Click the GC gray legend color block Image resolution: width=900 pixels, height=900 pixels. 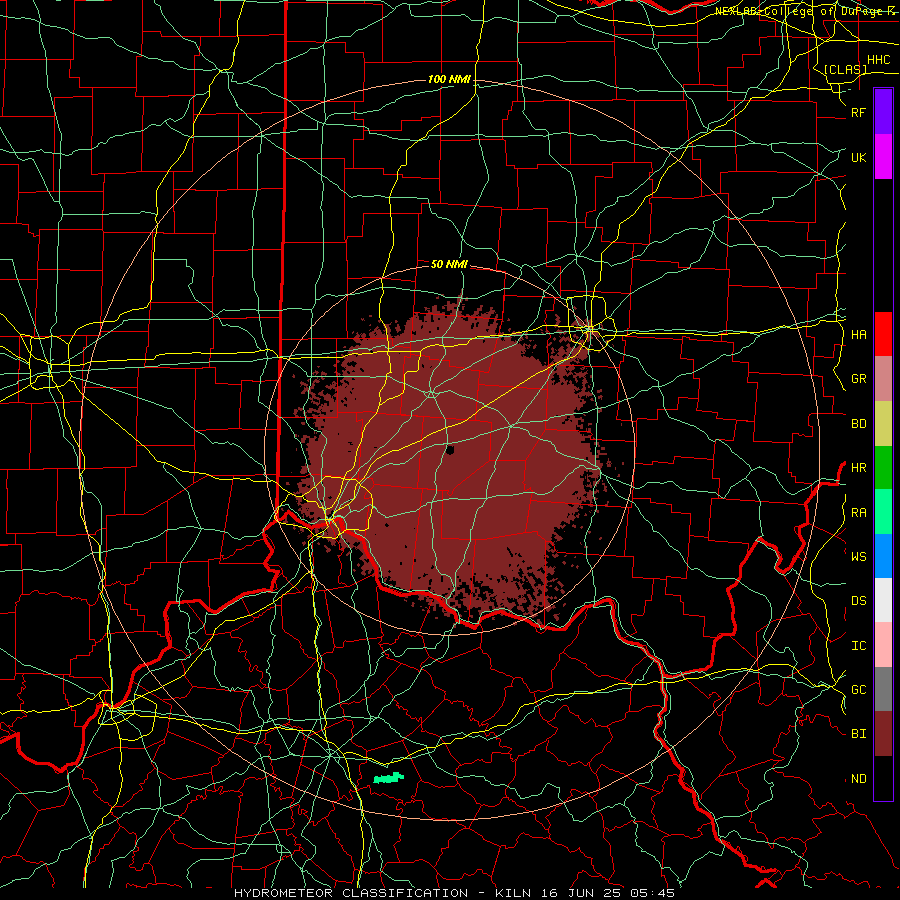point(883,689)
